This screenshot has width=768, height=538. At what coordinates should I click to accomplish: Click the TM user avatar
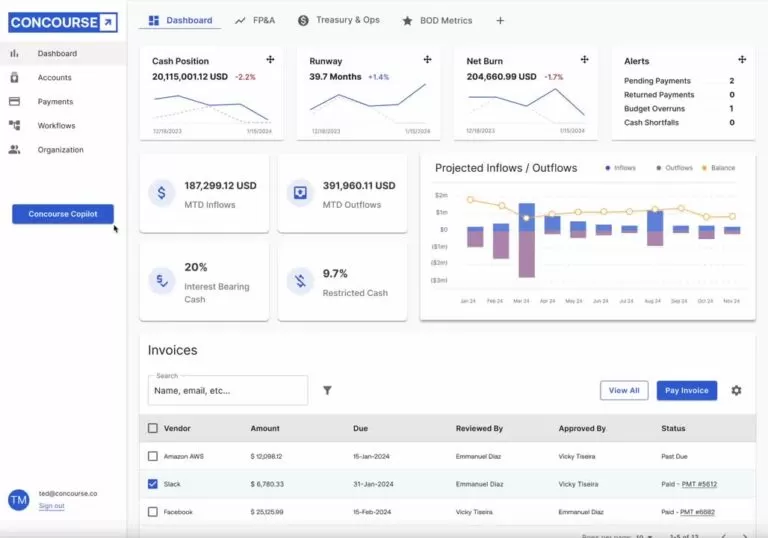tap(19, 500)
